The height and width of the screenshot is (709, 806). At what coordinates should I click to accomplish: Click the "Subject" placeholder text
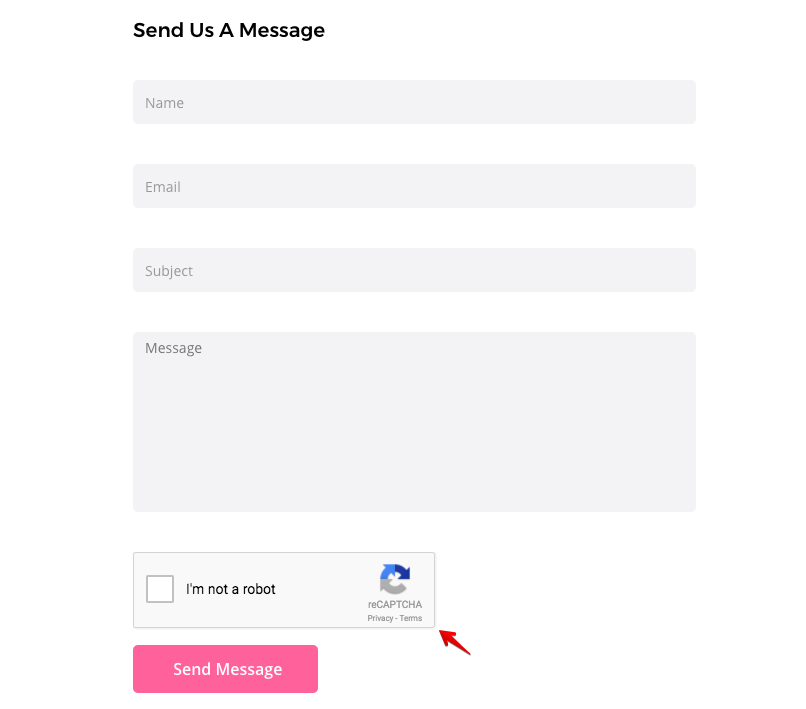pos(169,271)
